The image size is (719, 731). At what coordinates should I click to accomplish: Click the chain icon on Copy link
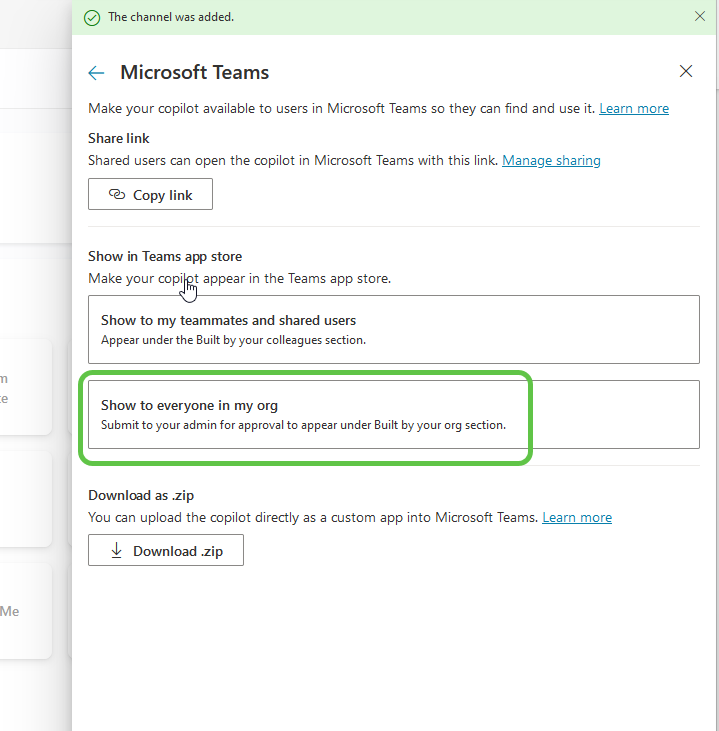click(116, 194)
